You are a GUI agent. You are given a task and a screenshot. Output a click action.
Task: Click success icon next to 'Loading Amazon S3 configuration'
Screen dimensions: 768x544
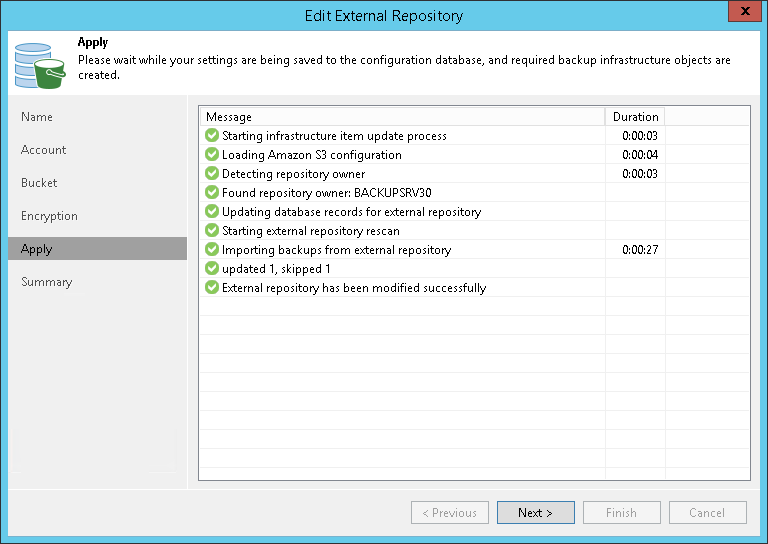[x=212, y=155]
